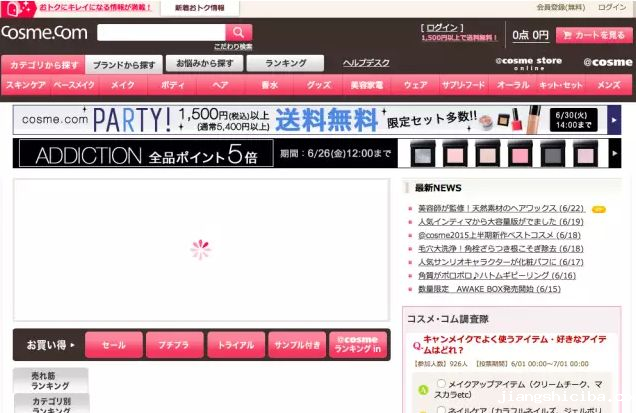Click the サンプル付き button

point(297,345)
